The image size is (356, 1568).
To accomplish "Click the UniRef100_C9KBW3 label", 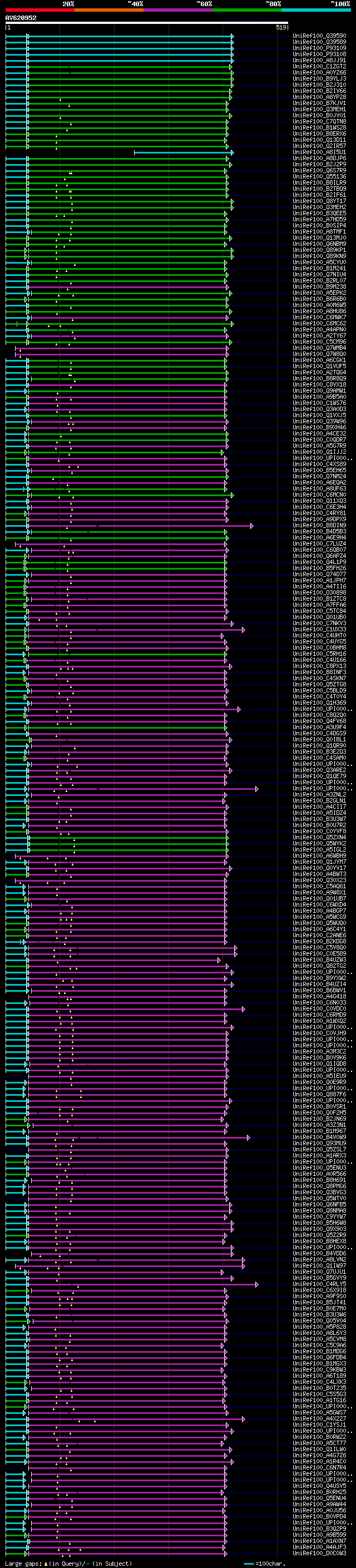I will click(319, 1369).
